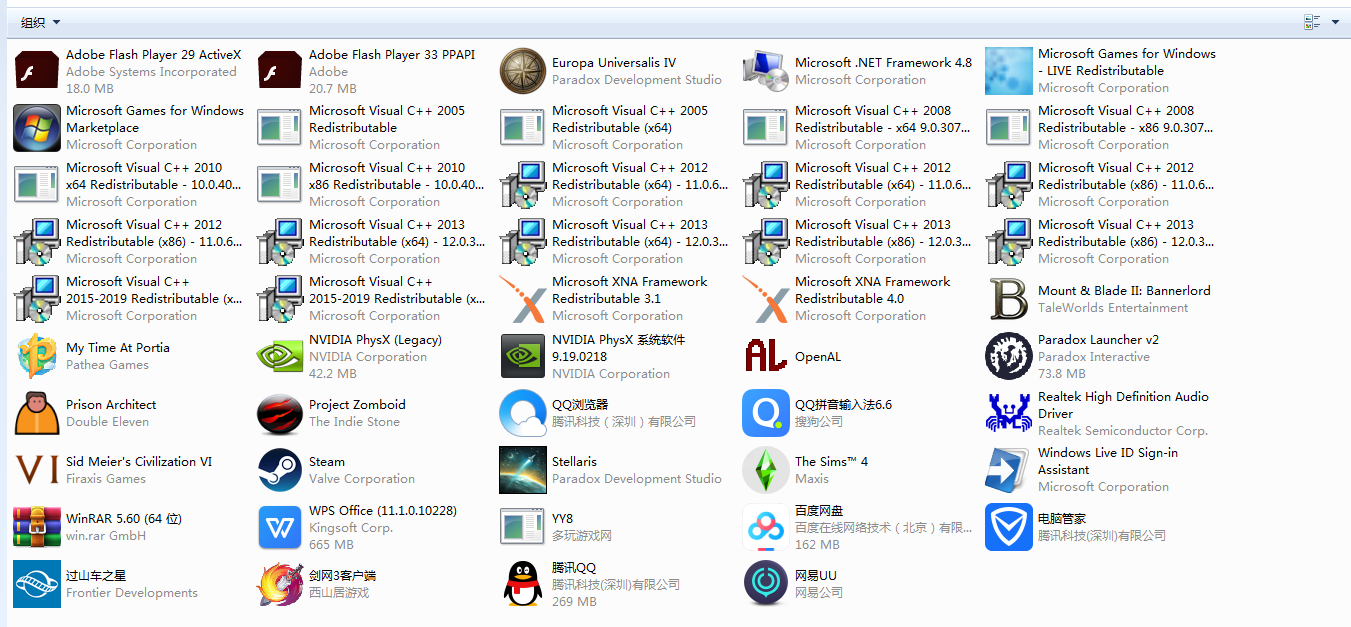Click 西山居游戏 publisher text
Viewport: 1351px width, 627px height.
pos(339,593)
